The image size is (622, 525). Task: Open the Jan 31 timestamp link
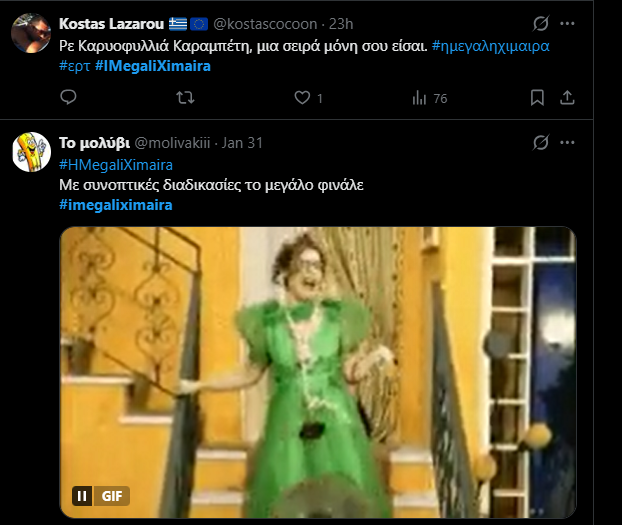coord(243,142)
